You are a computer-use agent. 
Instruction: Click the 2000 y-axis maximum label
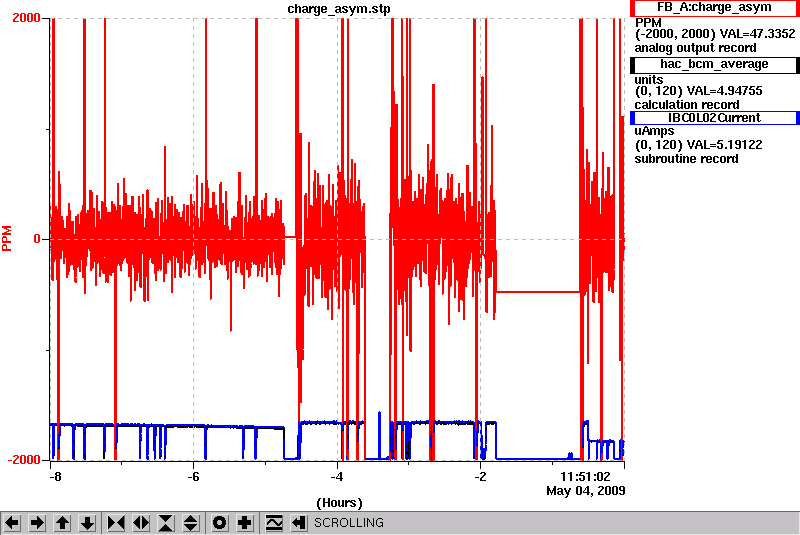(x=26, y=17)
